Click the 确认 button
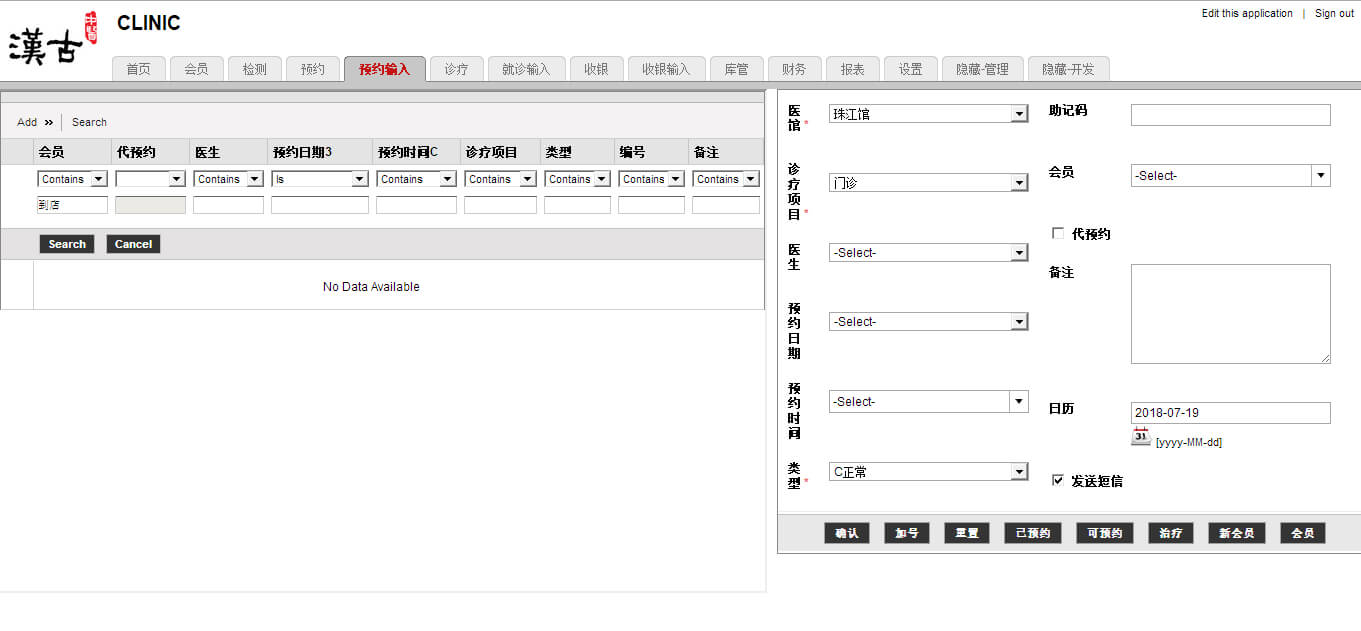 [847, 533]
